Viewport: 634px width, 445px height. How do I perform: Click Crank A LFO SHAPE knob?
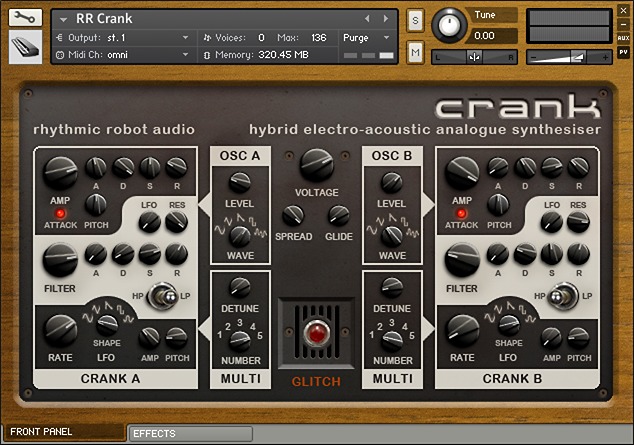(x=107, y=325)
